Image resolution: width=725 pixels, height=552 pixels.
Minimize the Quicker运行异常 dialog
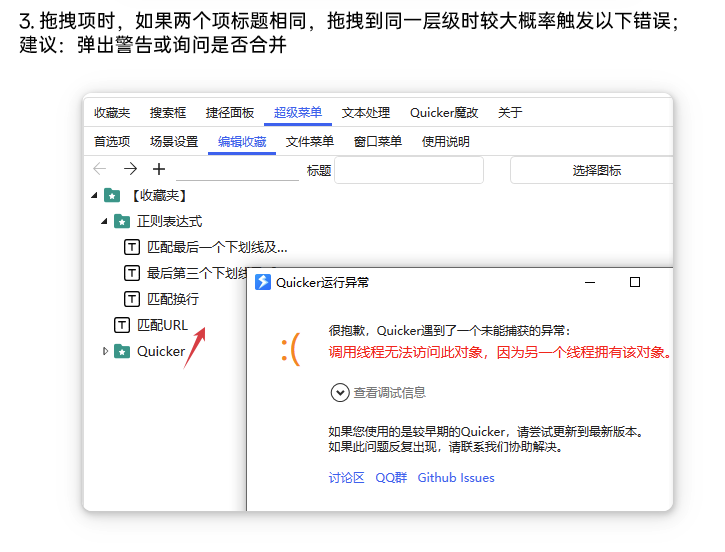(x=590, y=282)
